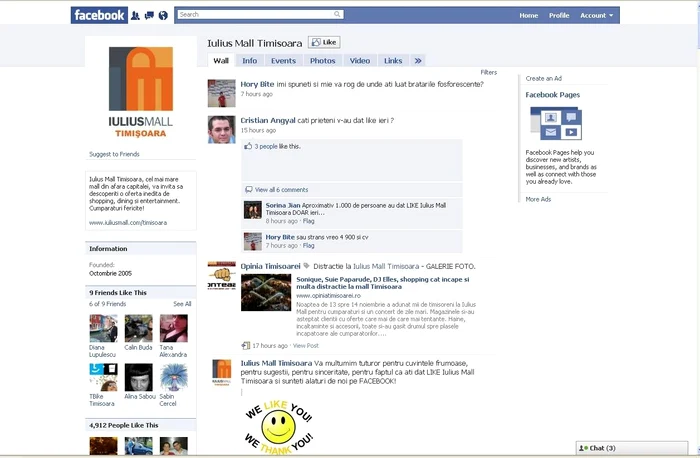
Task: Click the Iulius Mall Timisoara profile picture
Action: pos(141,93)
